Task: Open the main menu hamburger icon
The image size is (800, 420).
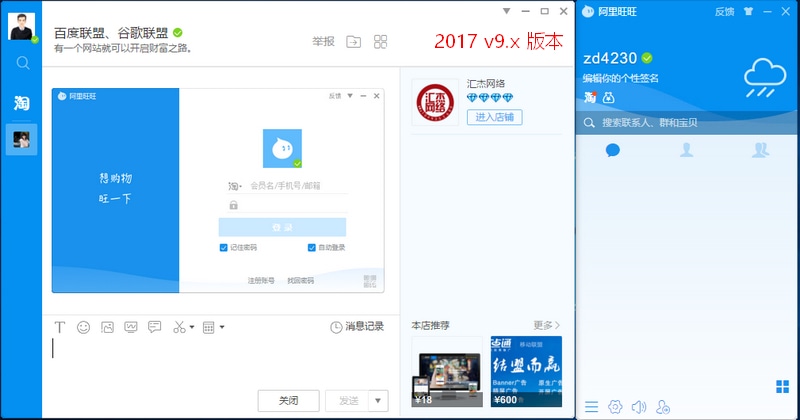Action: pyautogui.click(x=591, y=407)
